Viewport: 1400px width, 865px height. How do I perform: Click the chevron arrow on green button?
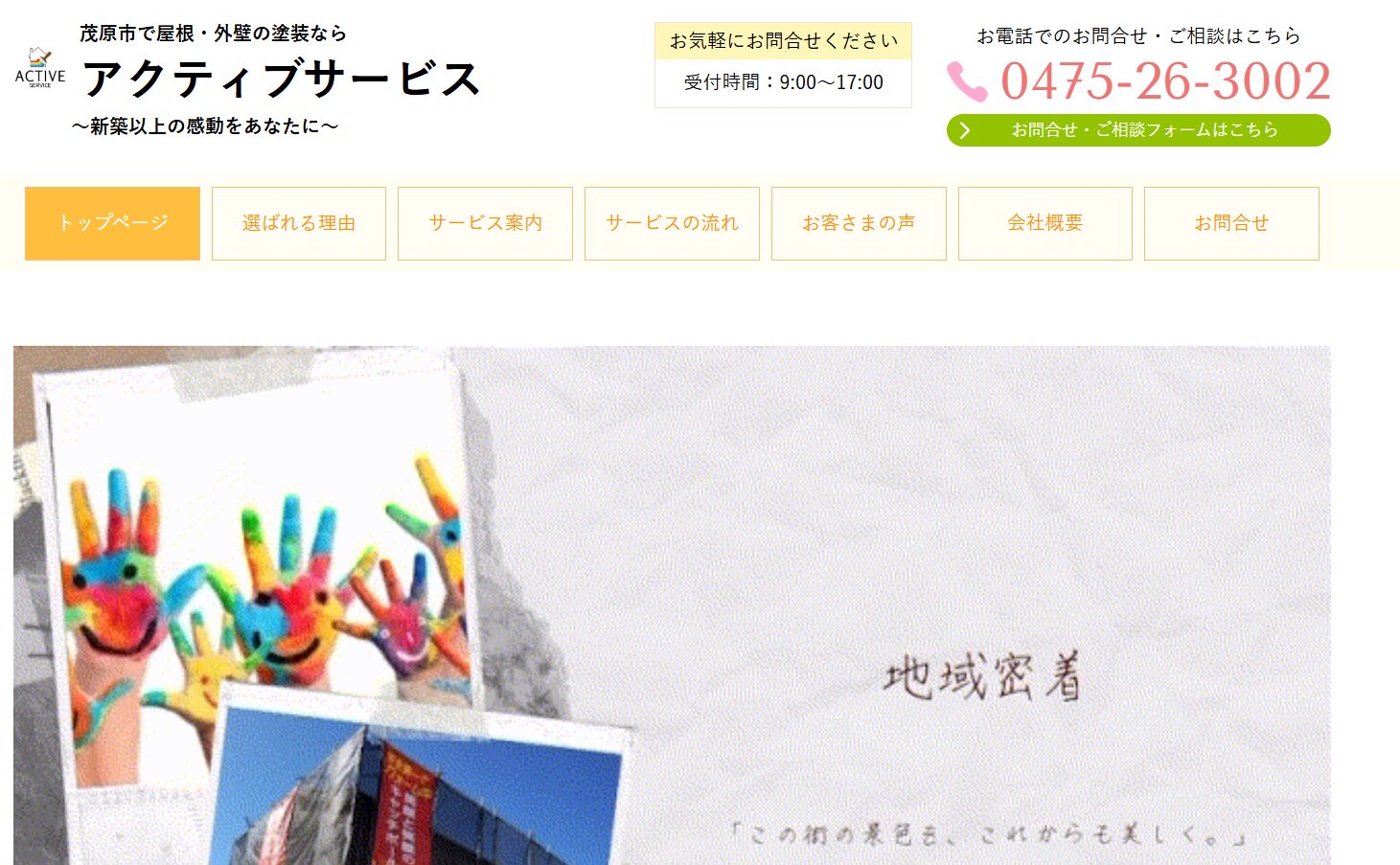[965, 130]
